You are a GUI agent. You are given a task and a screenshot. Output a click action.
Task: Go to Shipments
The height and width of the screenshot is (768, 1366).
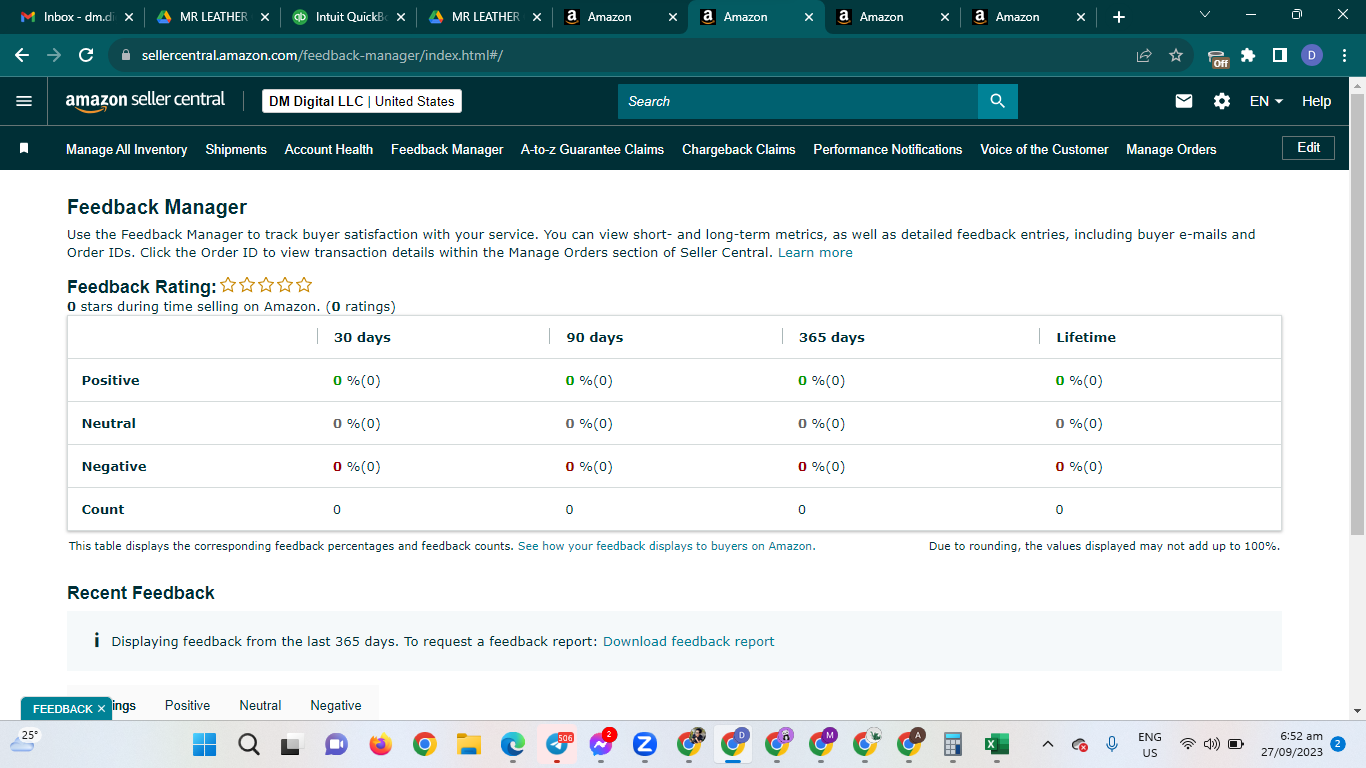(236, 149)
